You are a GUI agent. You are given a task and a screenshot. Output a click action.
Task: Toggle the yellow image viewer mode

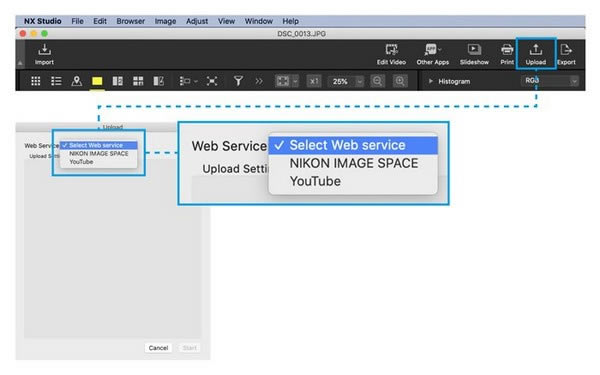tap(97, 81)
